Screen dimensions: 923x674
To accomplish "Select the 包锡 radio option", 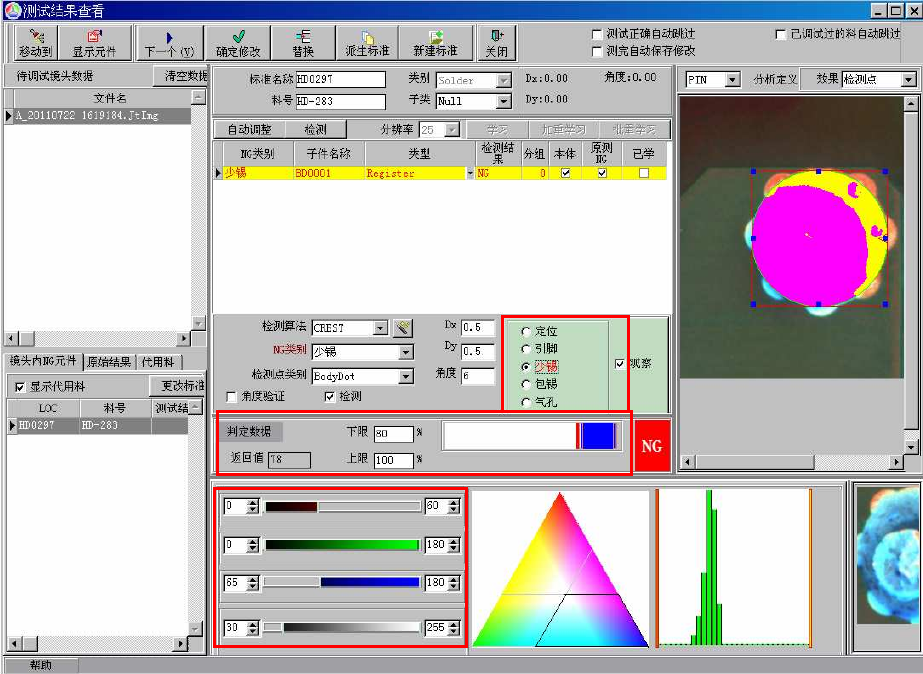I will pyautogui.click(x=526, y=384).
